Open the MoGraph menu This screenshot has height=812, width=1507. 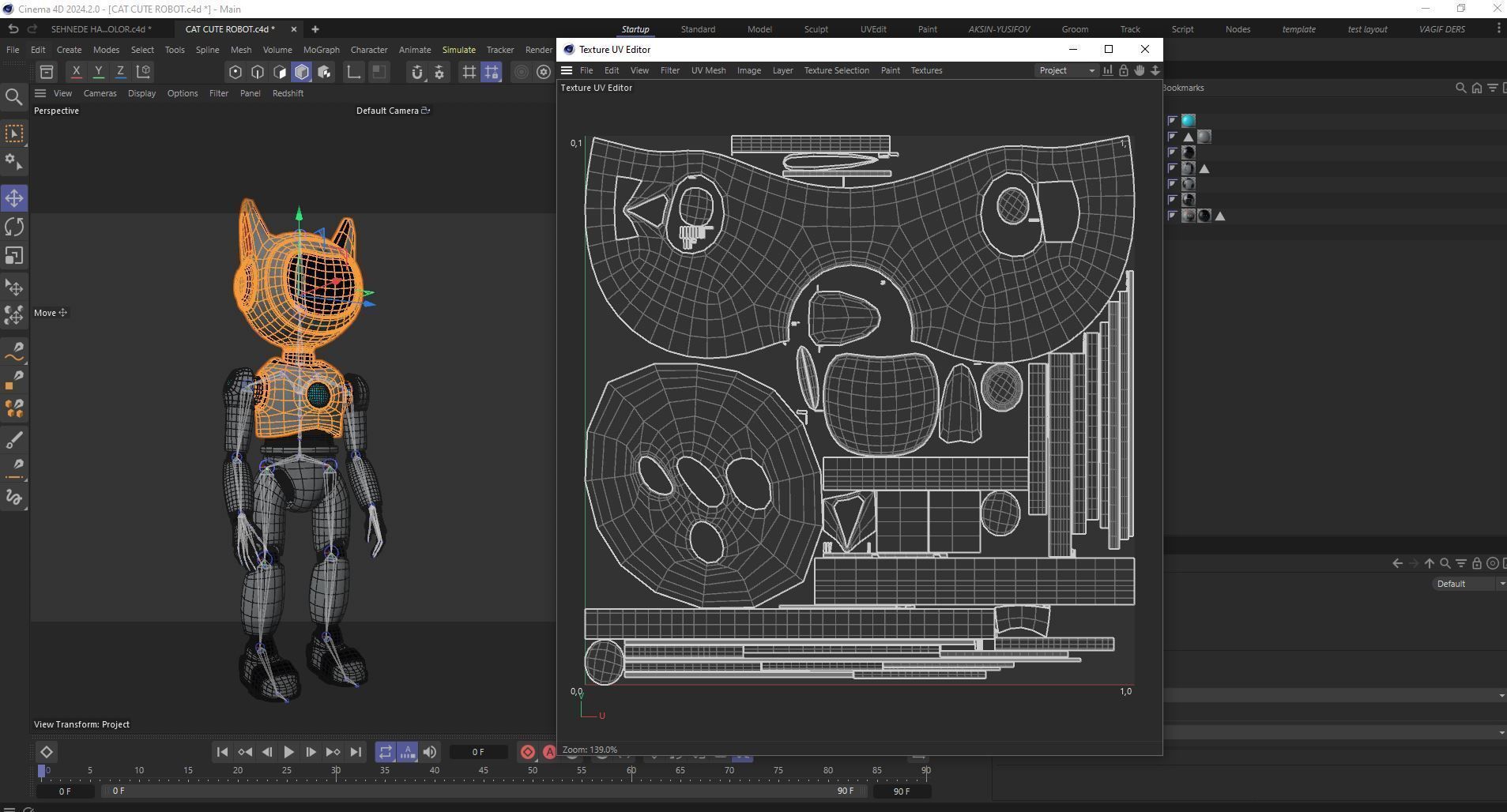tap(321, 50)
